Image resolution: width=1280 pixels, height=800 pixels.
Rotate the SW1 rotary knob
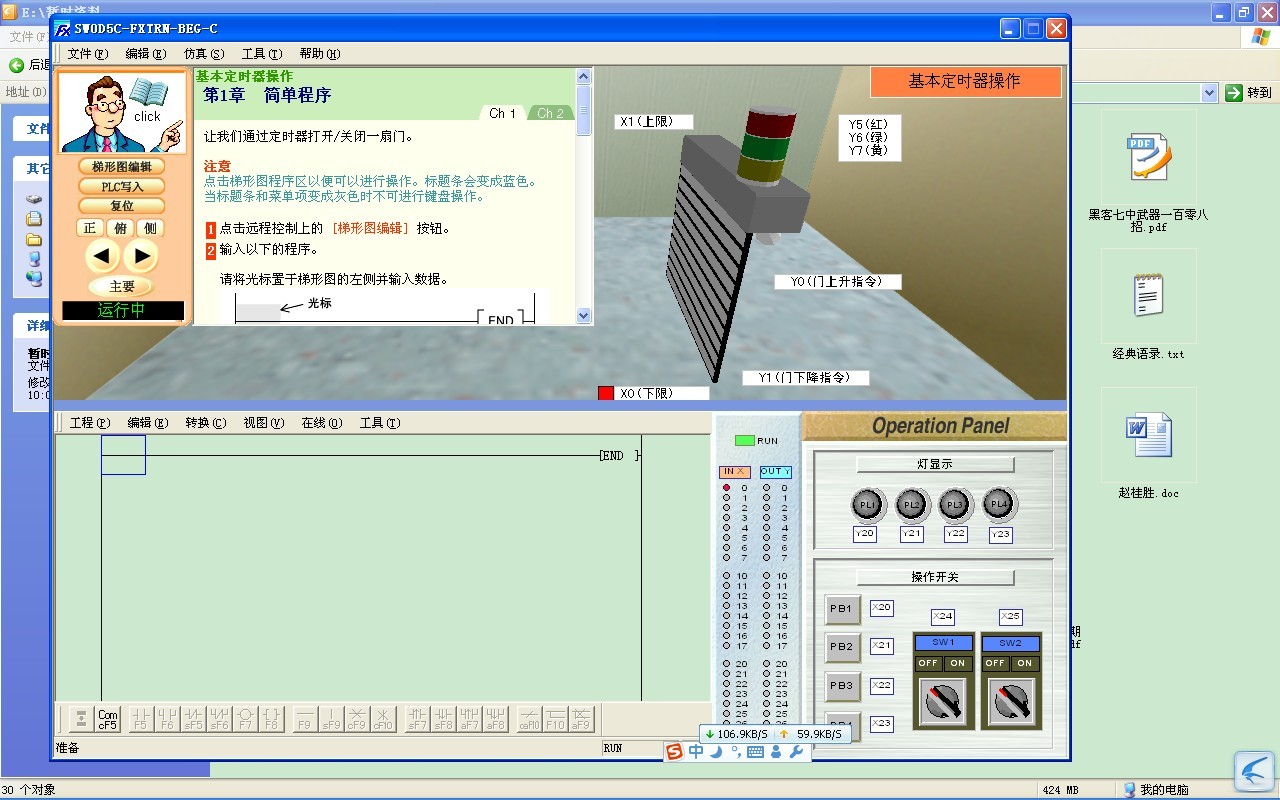click(x=943, y=701)
